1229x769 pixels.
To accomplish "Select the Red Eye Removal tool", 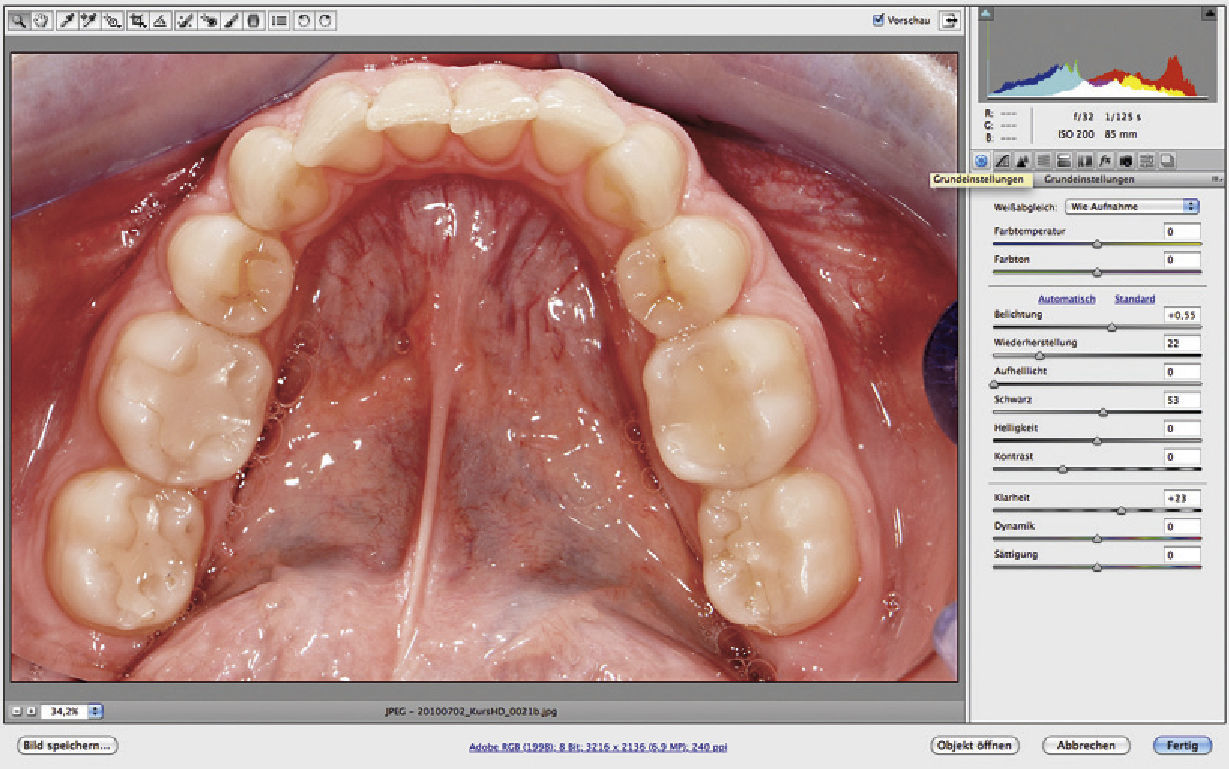I will (x=208, y=20).
